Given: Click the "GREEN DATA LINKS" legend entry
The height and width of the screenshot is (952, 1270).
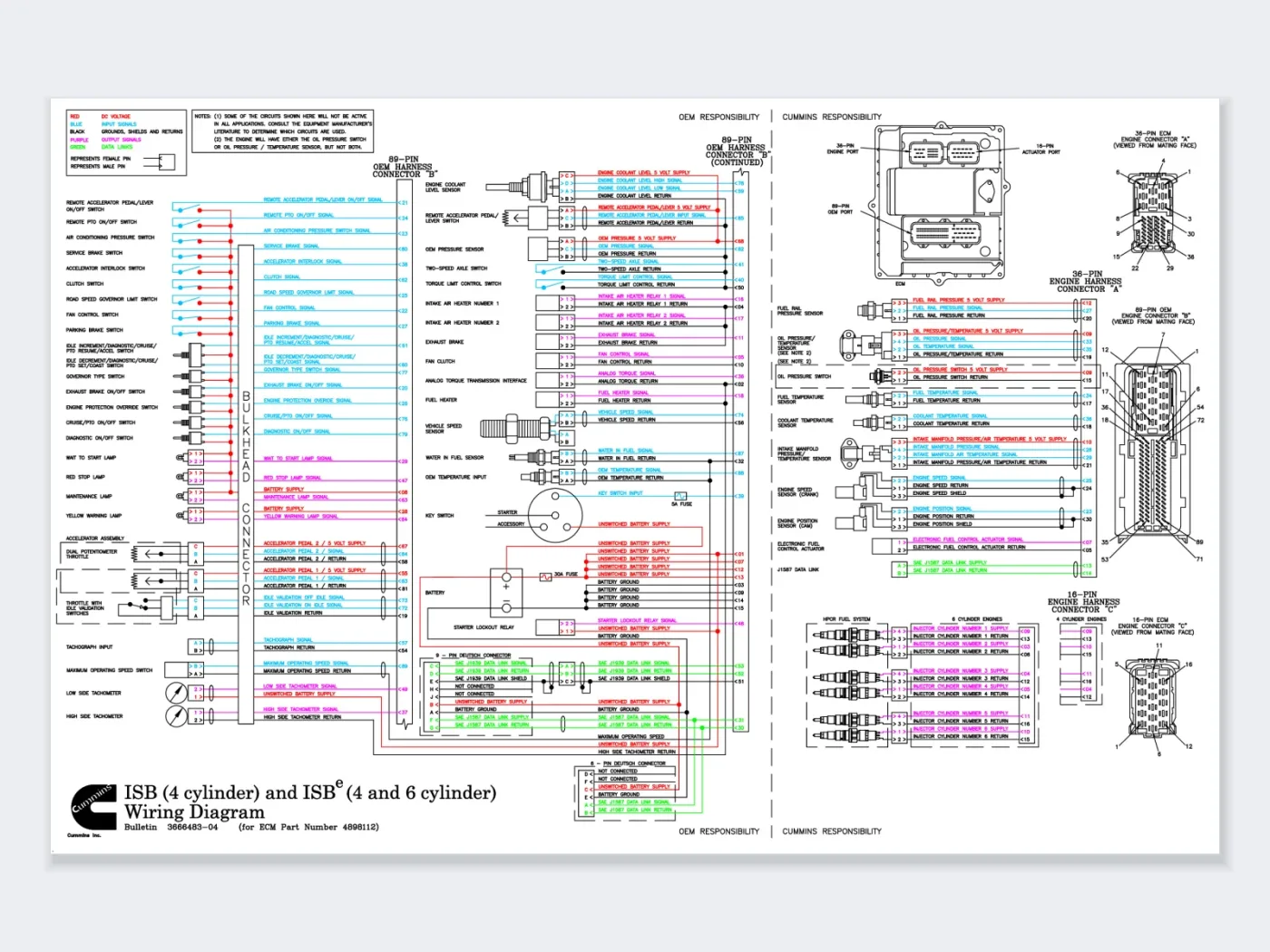Looking at the screenshot, I should [x=102, y=147].
